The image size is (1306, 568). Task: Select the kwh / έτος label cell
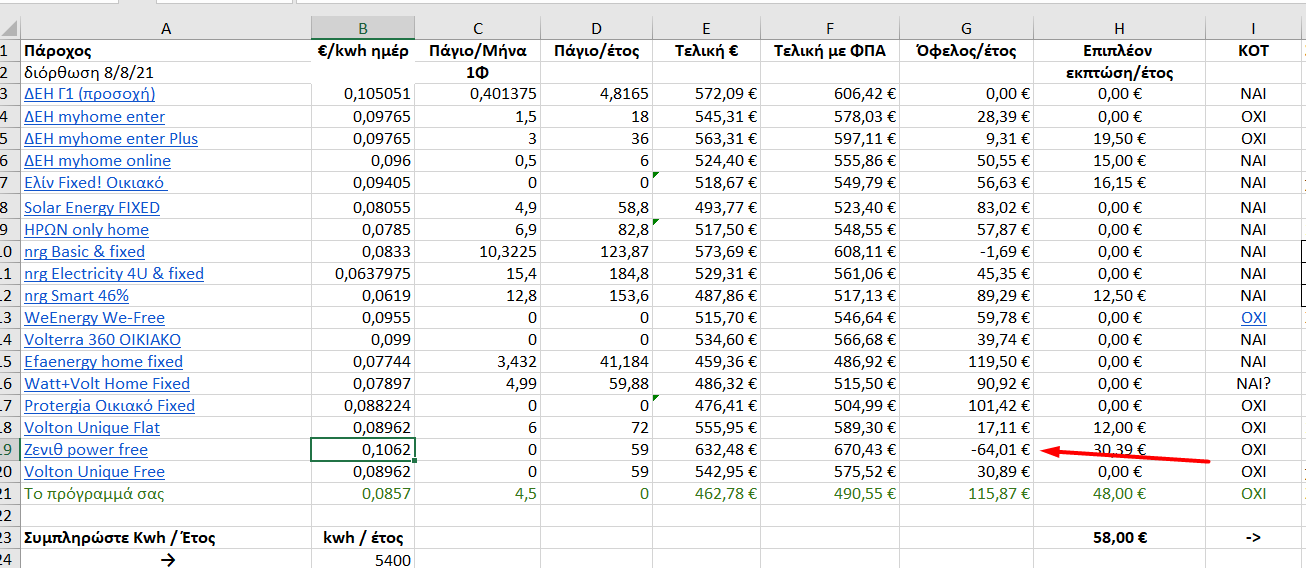click(x=362, y=538)
